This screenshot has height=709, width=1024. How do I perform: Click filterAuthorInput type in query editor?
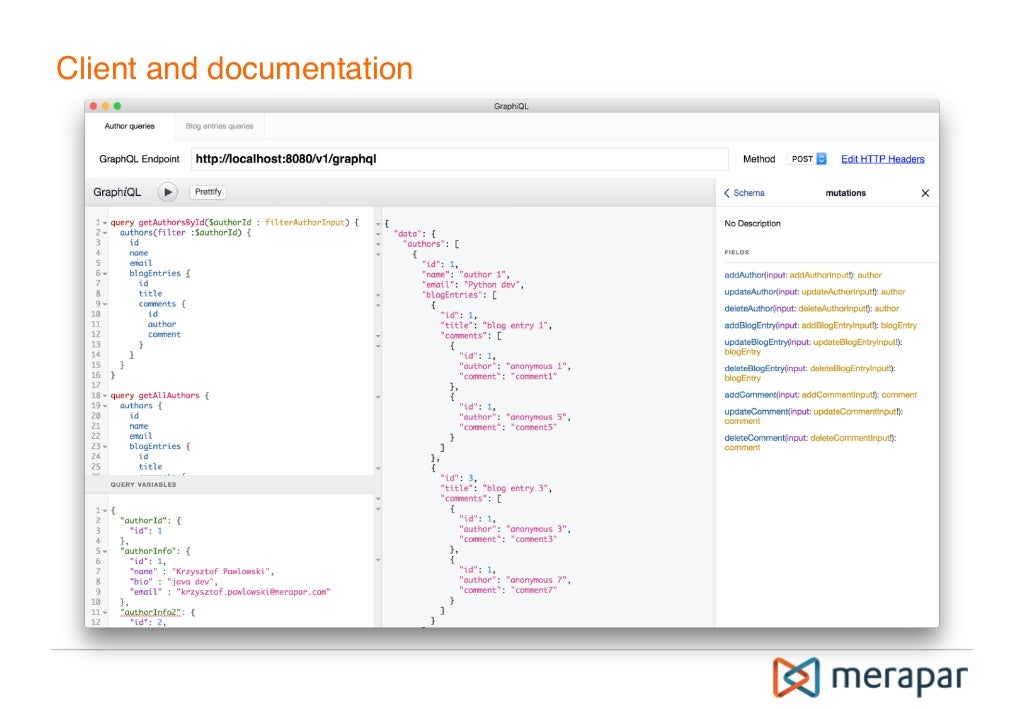304,223
